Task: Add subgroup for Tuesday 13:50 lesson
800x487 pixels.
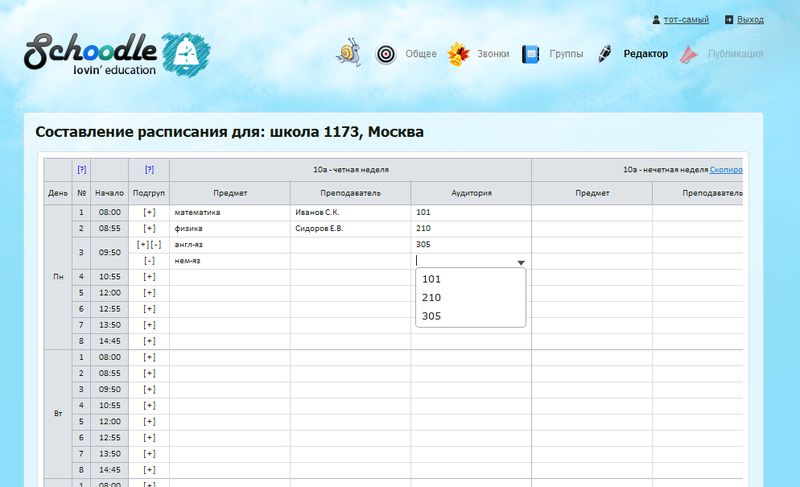Action: (x=149, y=454)
